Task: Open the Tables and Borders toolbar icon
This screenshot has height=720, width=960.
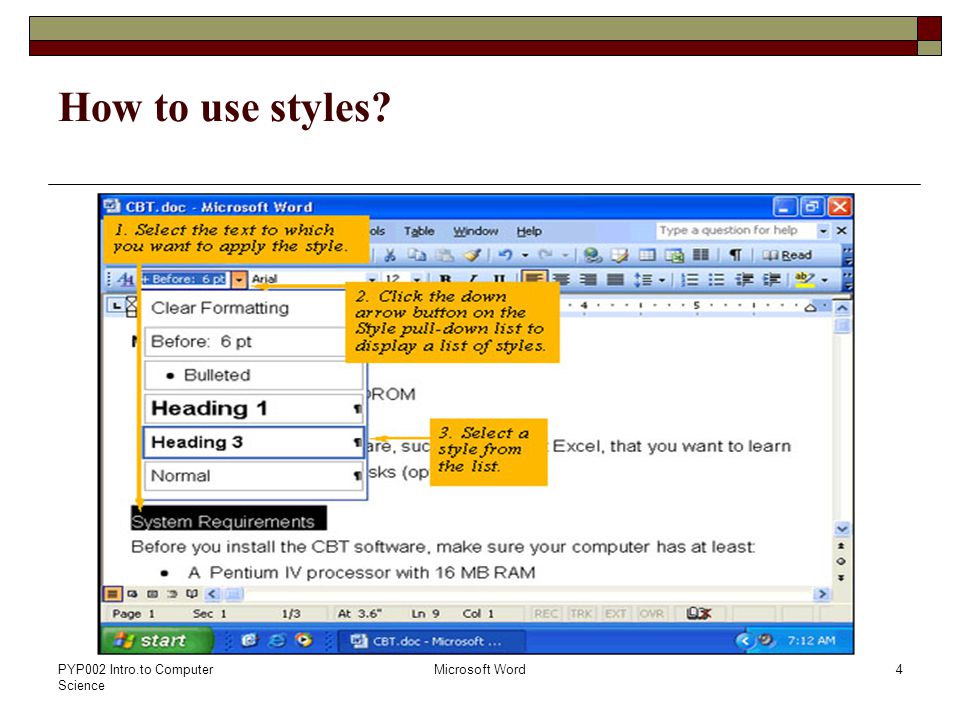Action: [620, 255]
